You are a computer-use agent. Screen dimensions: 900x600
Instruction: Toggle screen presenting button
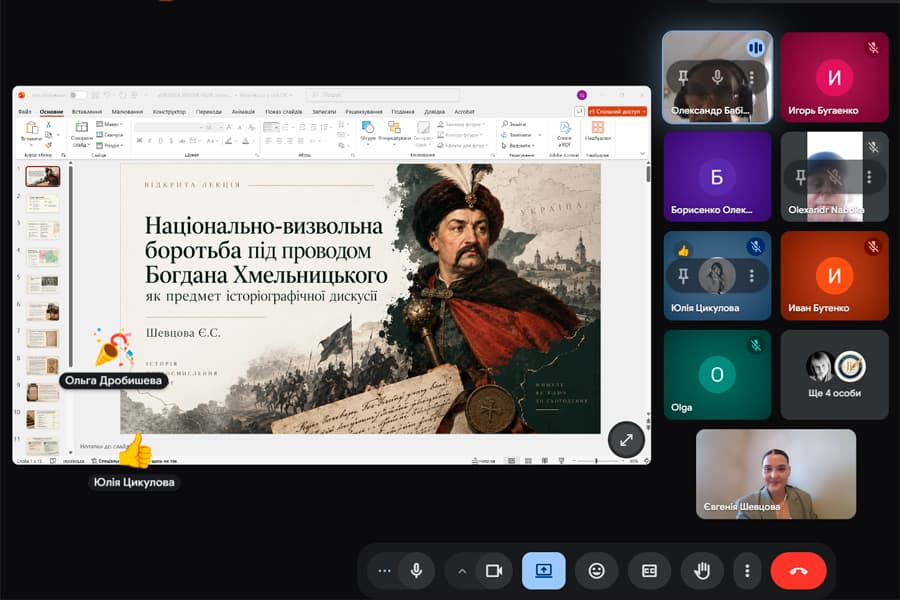coord(544,571)
